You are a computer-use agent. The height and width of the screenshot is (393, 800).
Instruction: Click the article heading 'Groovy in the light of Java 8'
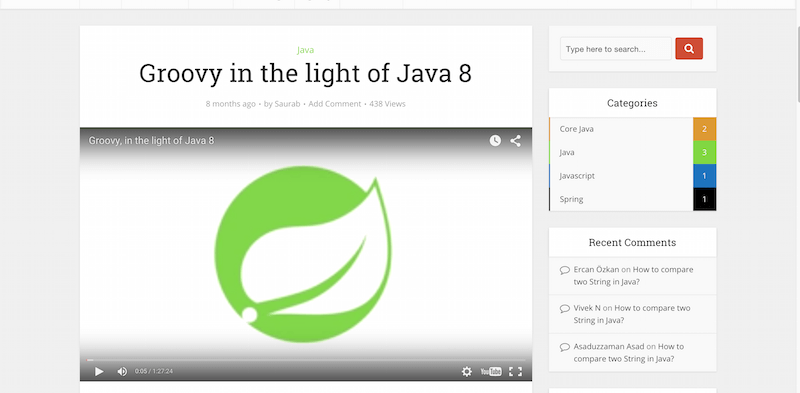tap(305, 73)
